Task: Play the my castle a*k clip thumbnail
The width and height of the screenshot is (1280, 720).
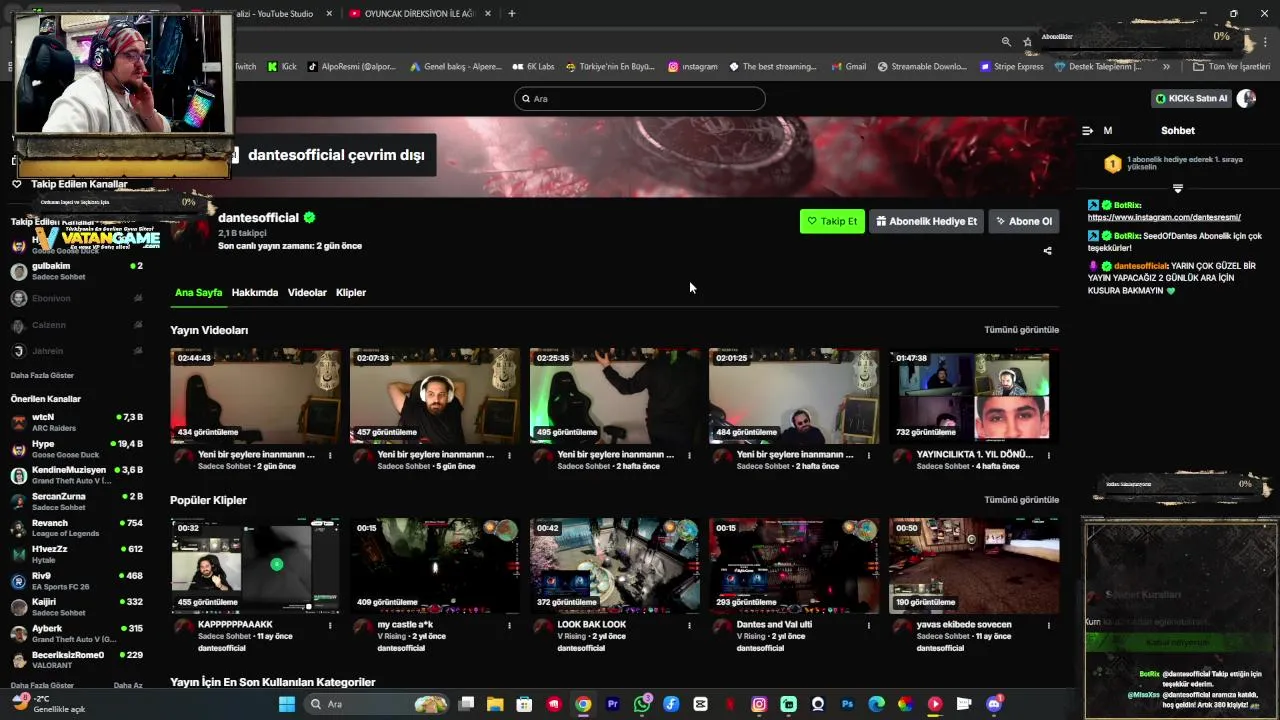Action: tap(435, 565)
